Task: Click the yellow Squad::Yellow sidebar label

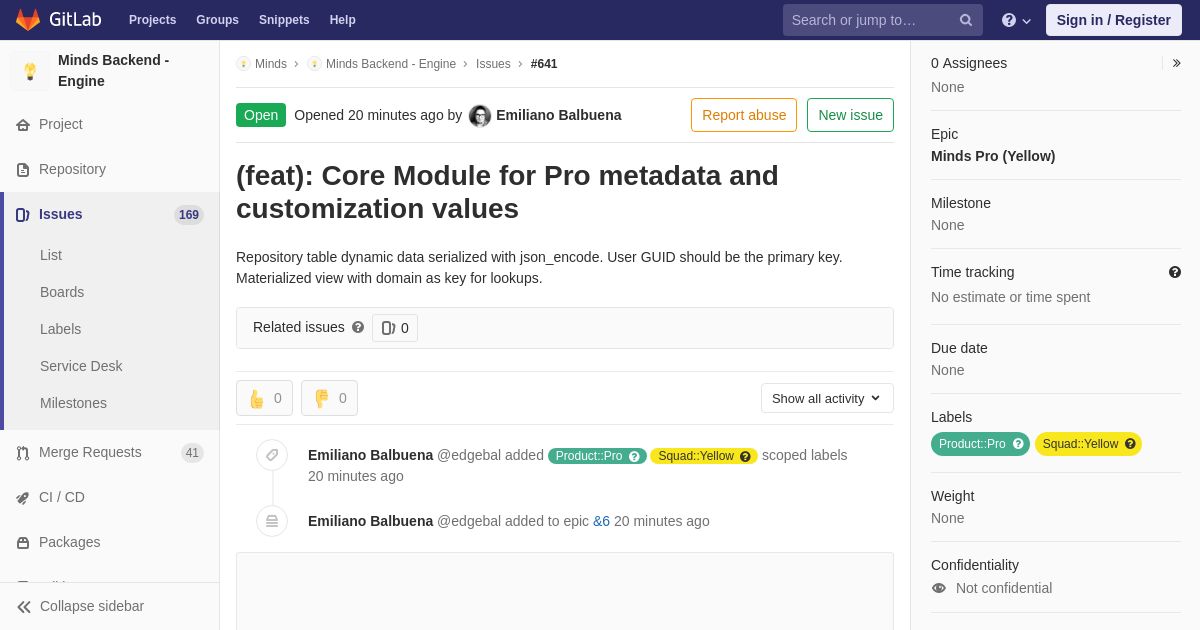Action: 1088,444
